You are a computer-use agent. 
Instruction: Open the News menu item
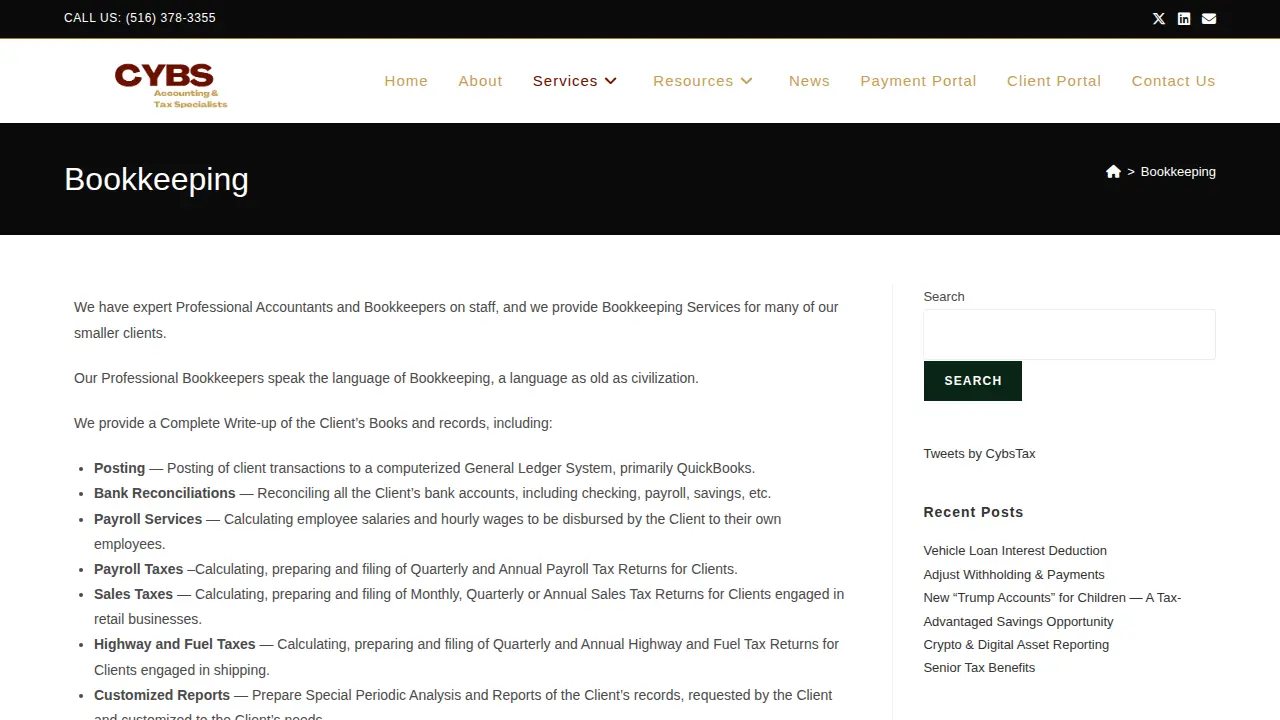[809, 81]
